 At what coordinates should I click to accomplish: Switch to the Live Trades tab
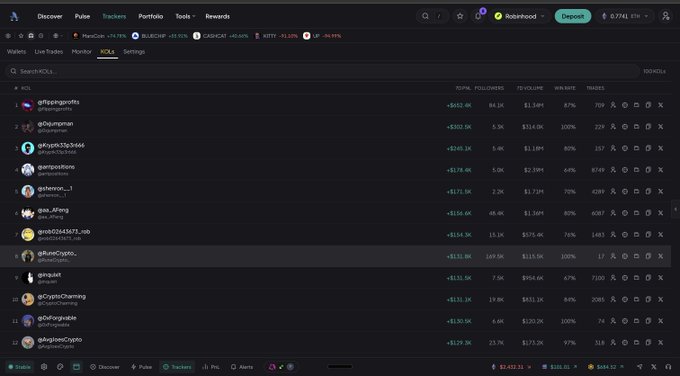[49, 52]
